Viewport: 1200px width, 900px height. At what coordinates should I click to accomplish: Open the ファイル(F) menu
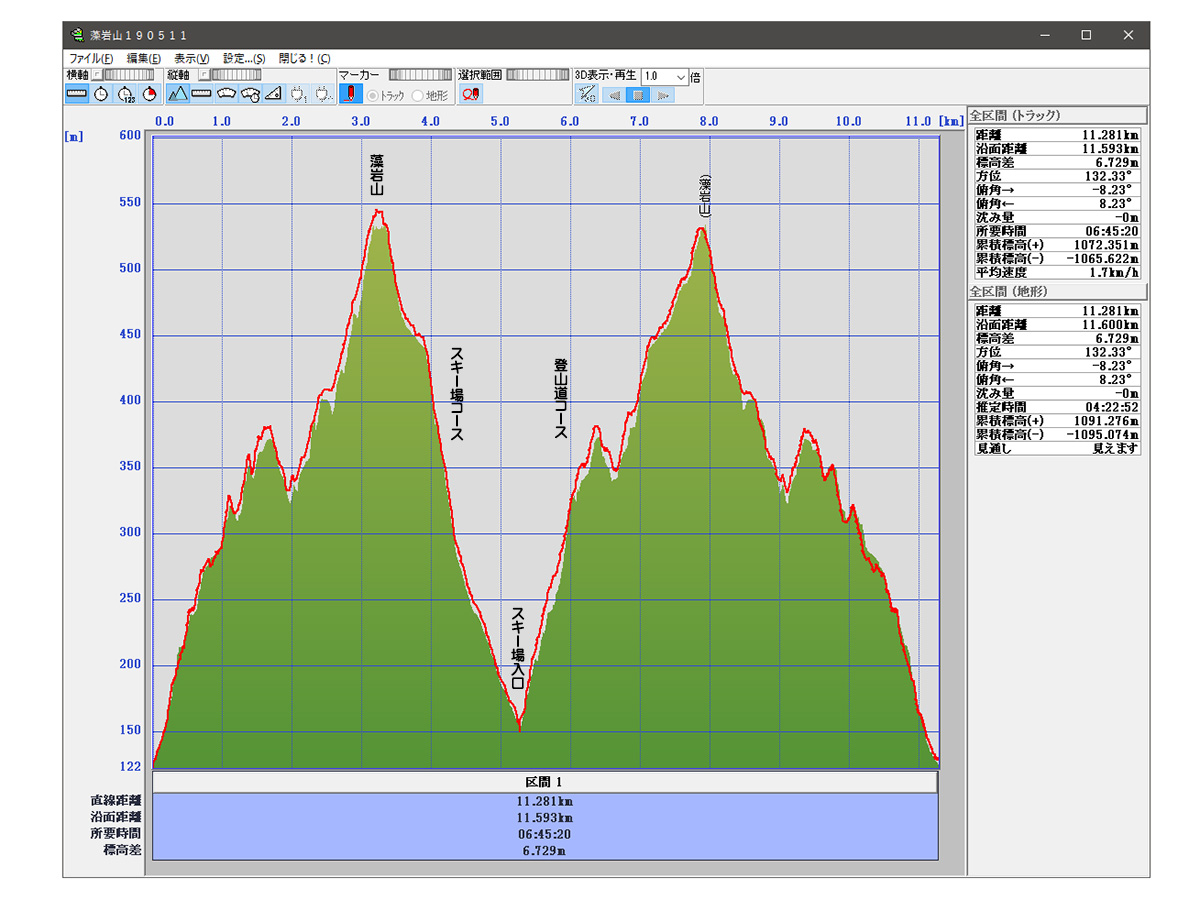pyautogui.click(x=91, y=59)
